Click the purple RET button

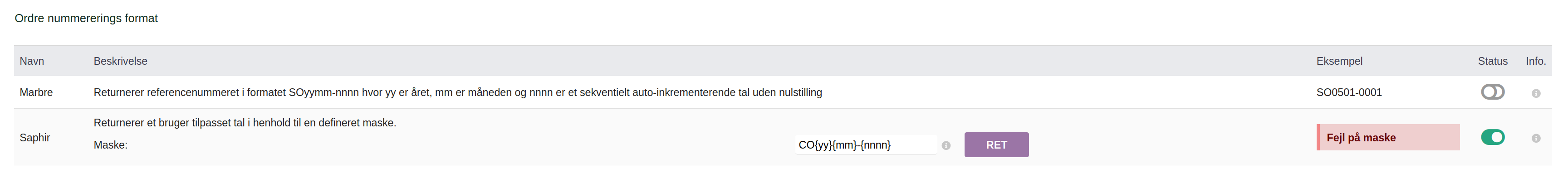coord(996,144)
